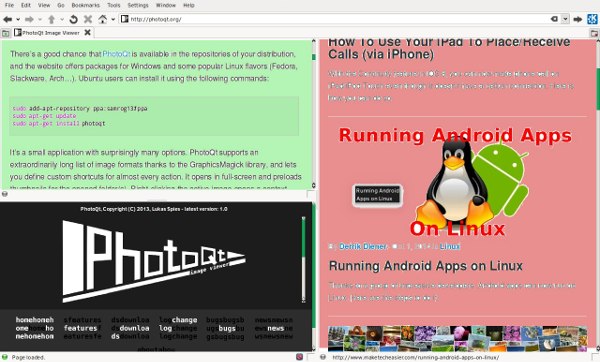Click the red icon in the left status bar
Screen dimensions: 600x362
[x=299, y=357]
